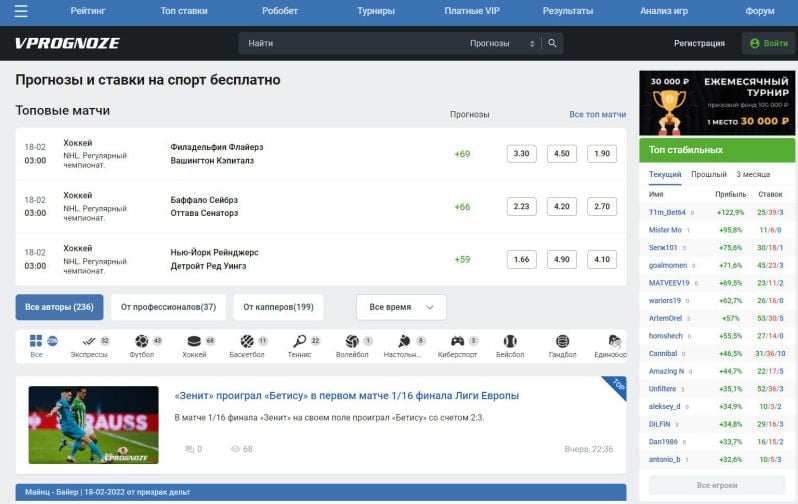Click odds 4.50 for Филадельфия match
Viewport: 798px width, 504px height.
pos(562,154)
